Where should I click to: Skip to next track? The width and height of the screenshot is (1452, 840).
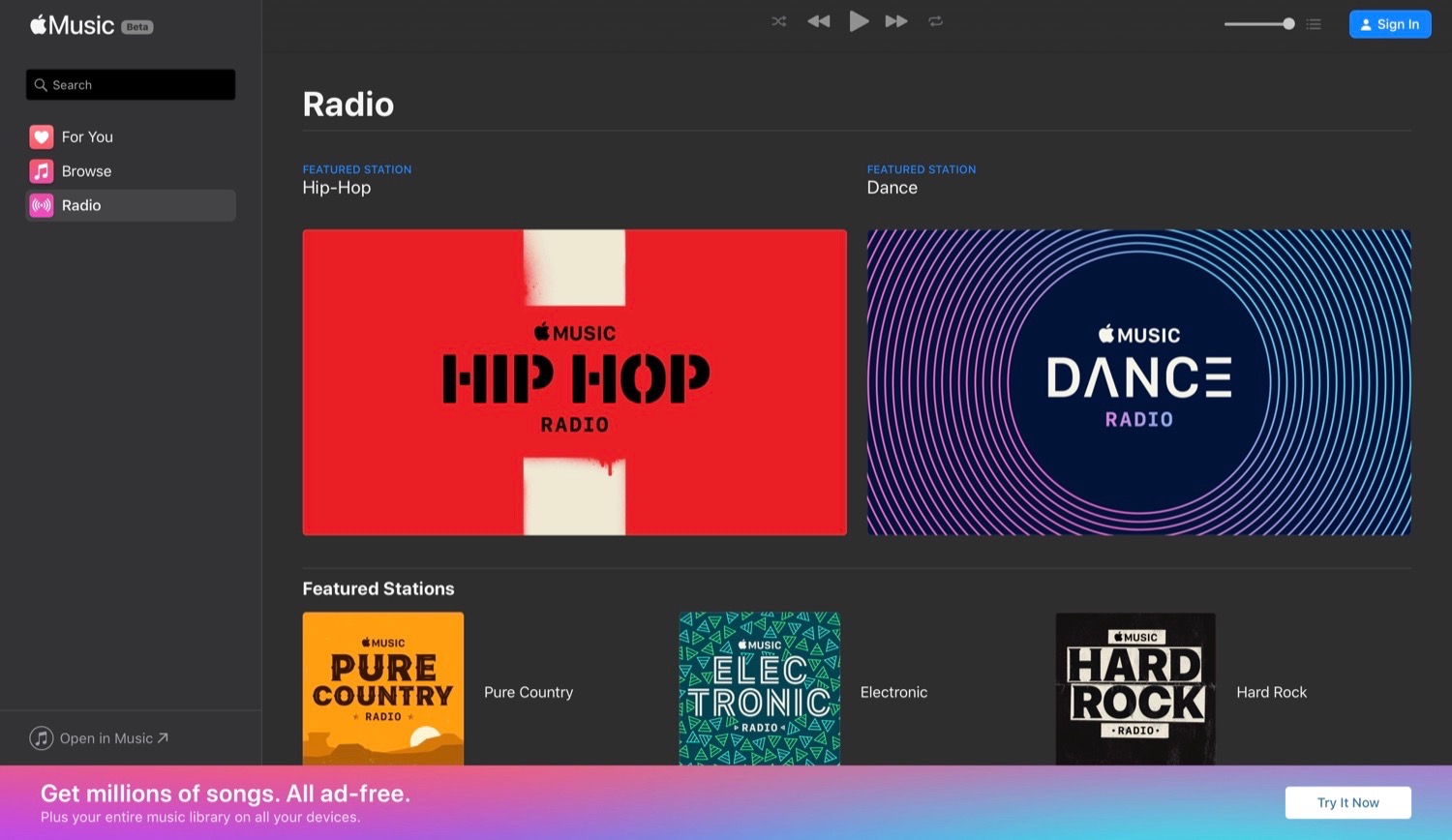tap(896, 21)
